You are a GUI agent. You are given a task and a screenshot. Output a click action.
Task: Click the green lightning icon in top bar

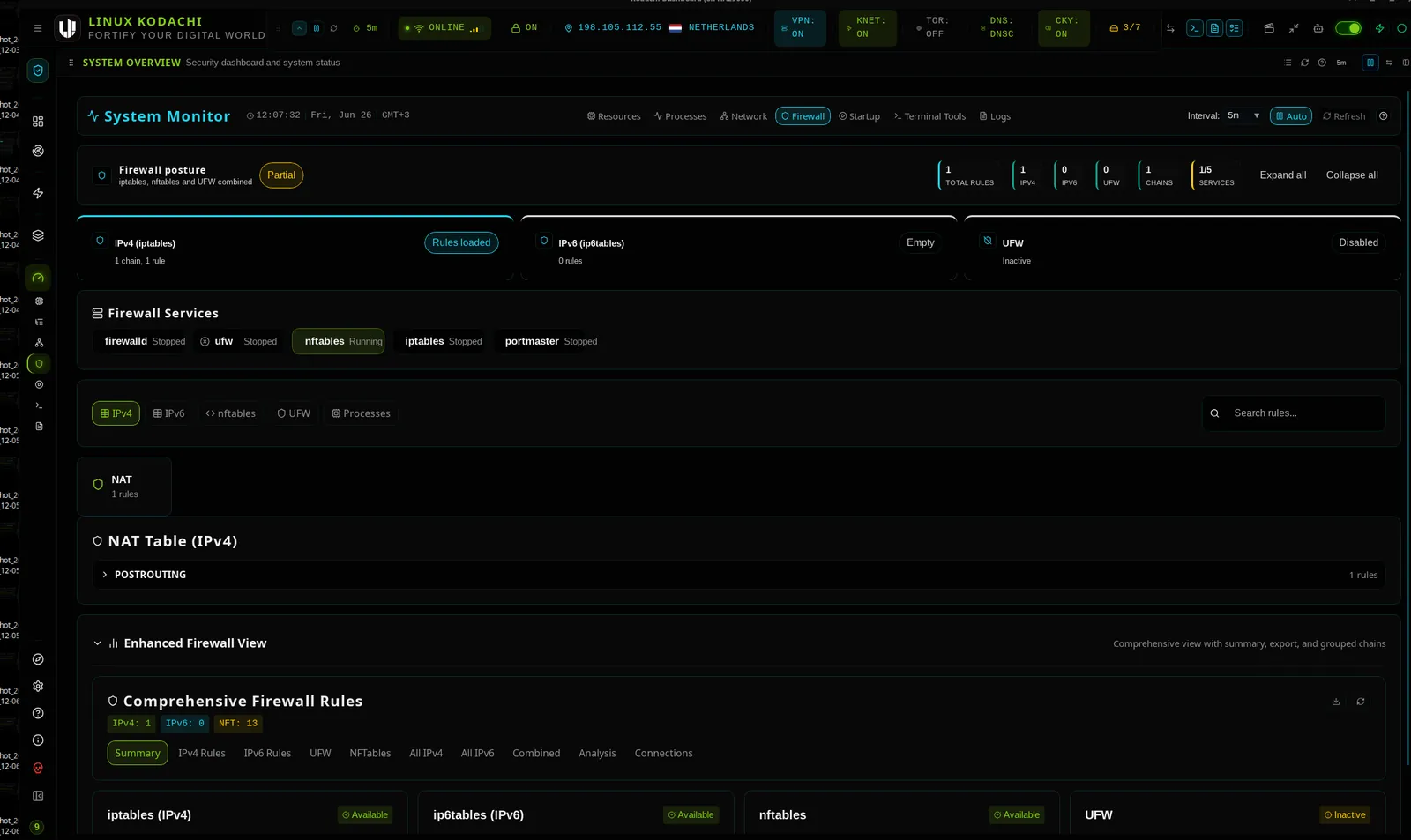1380,28
